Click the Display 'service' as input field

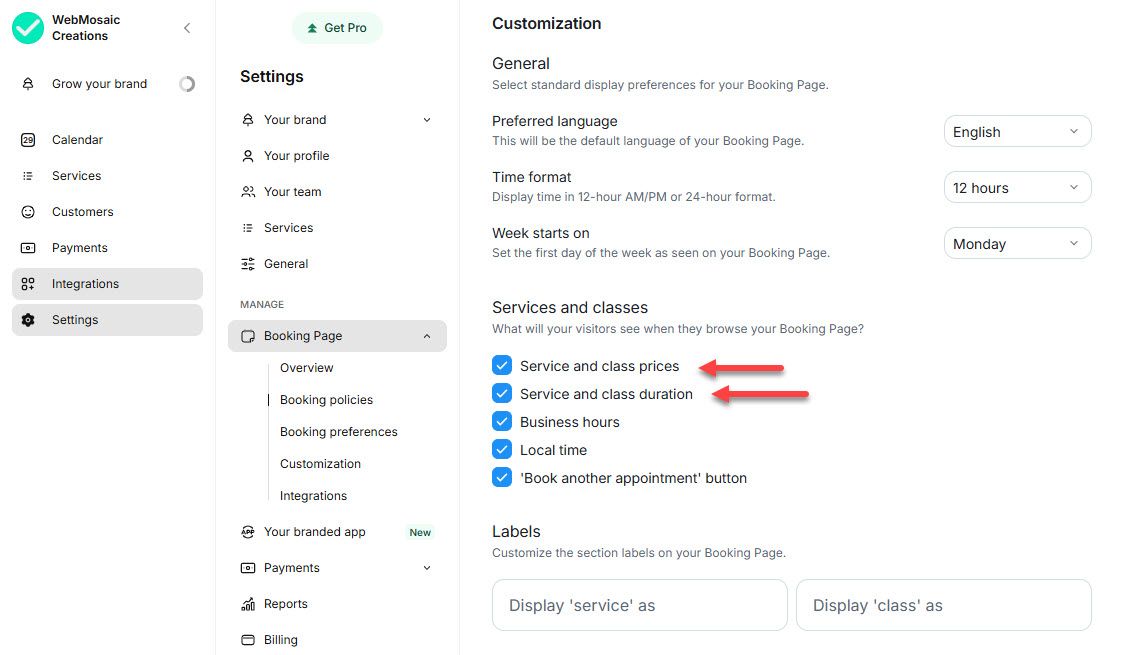[x=639, y=605]
